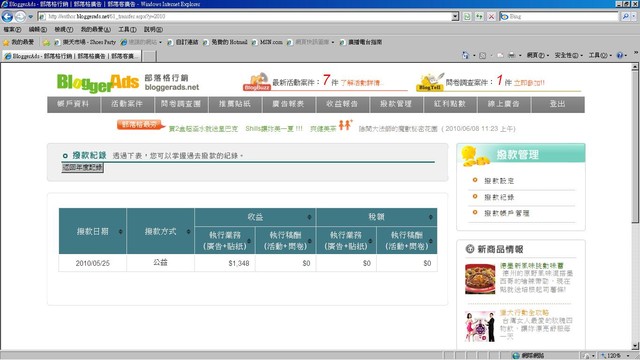Open the 樂天市場 Shoes Party bookmark
The image size is (640, 360).
click(85, 42)
